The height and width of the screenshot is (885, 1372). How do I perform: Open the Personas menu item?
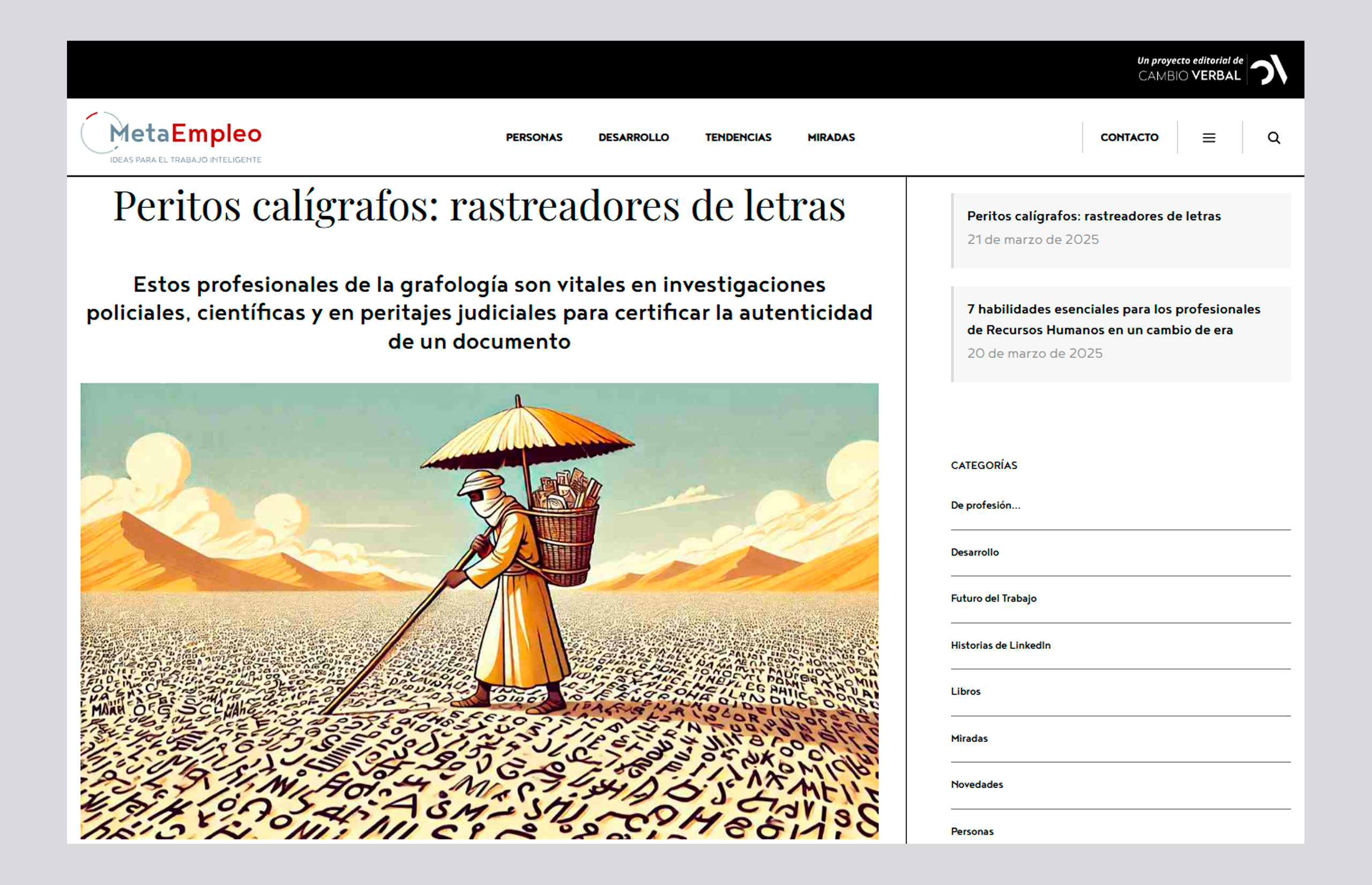534,137
